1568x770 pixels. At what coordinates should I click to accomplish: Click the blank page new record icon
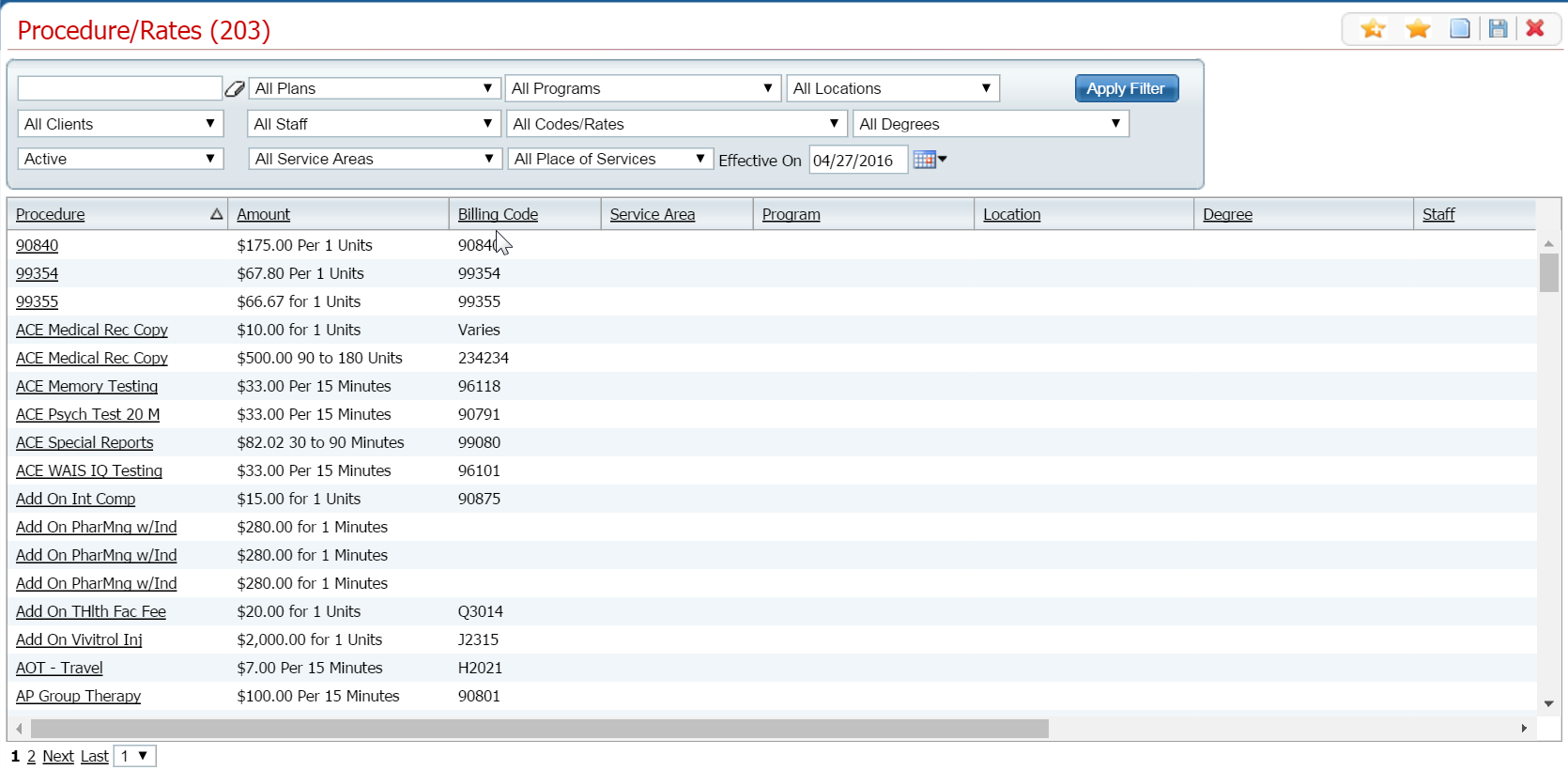coord(1459,29)
